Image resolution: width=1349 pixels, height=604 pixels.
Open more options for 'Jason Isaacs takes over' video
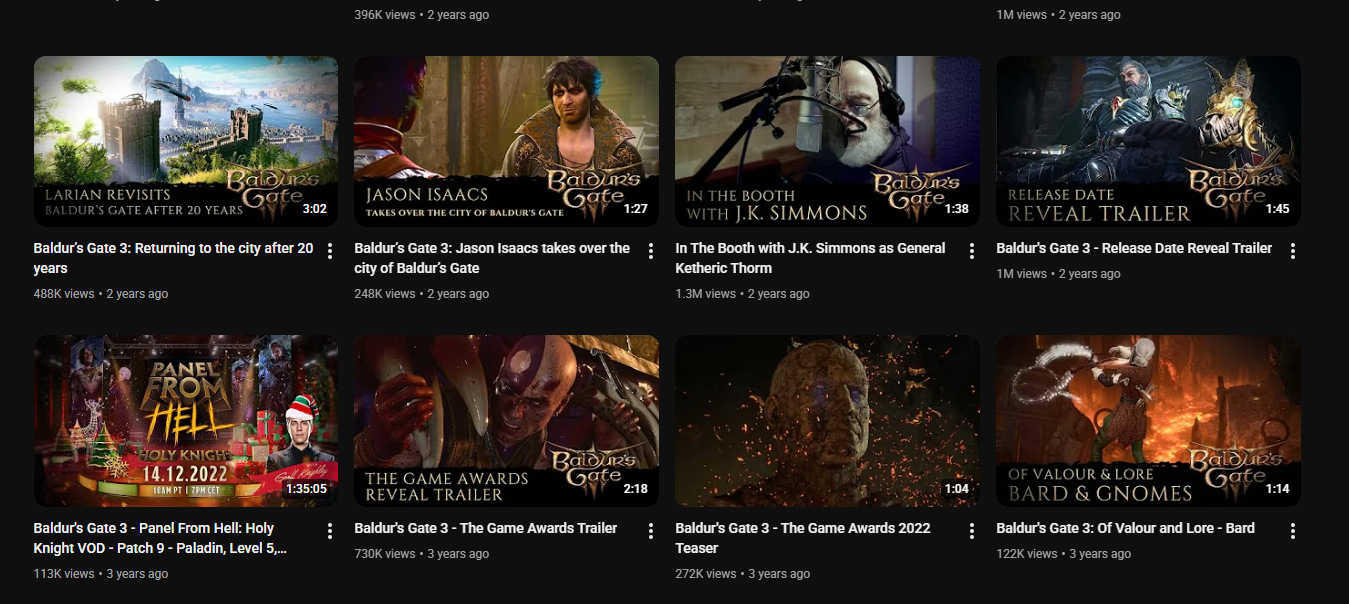(651, 251)
